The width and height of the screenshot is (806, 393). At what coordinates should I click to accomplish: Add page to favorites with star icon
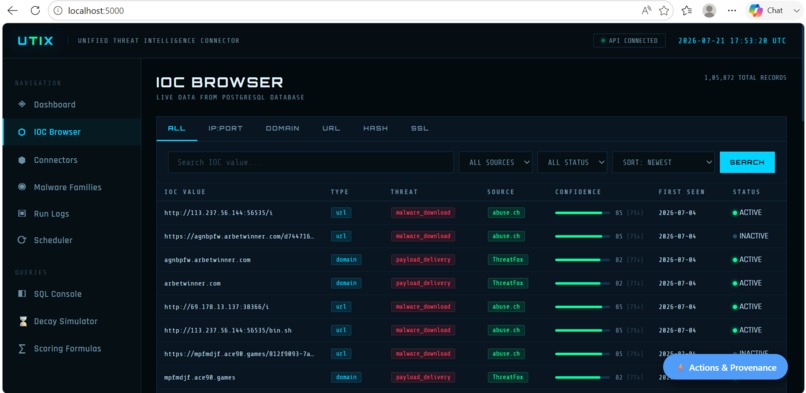pyautogui.click(x=664, y=10)
